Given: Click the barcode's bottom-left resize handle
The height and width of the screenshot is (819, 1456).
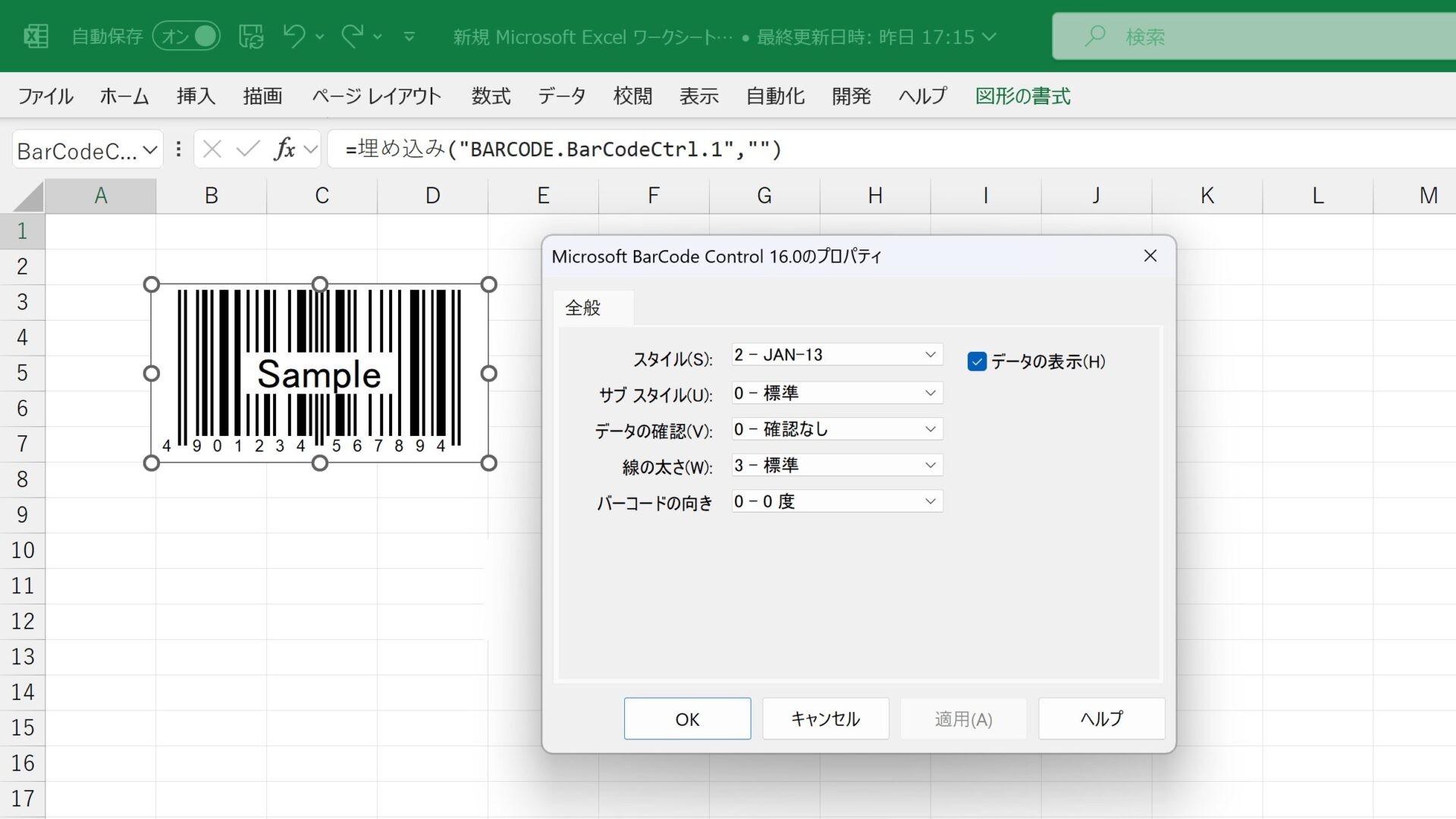Looking at the screenshot, I should coord(152,463).
